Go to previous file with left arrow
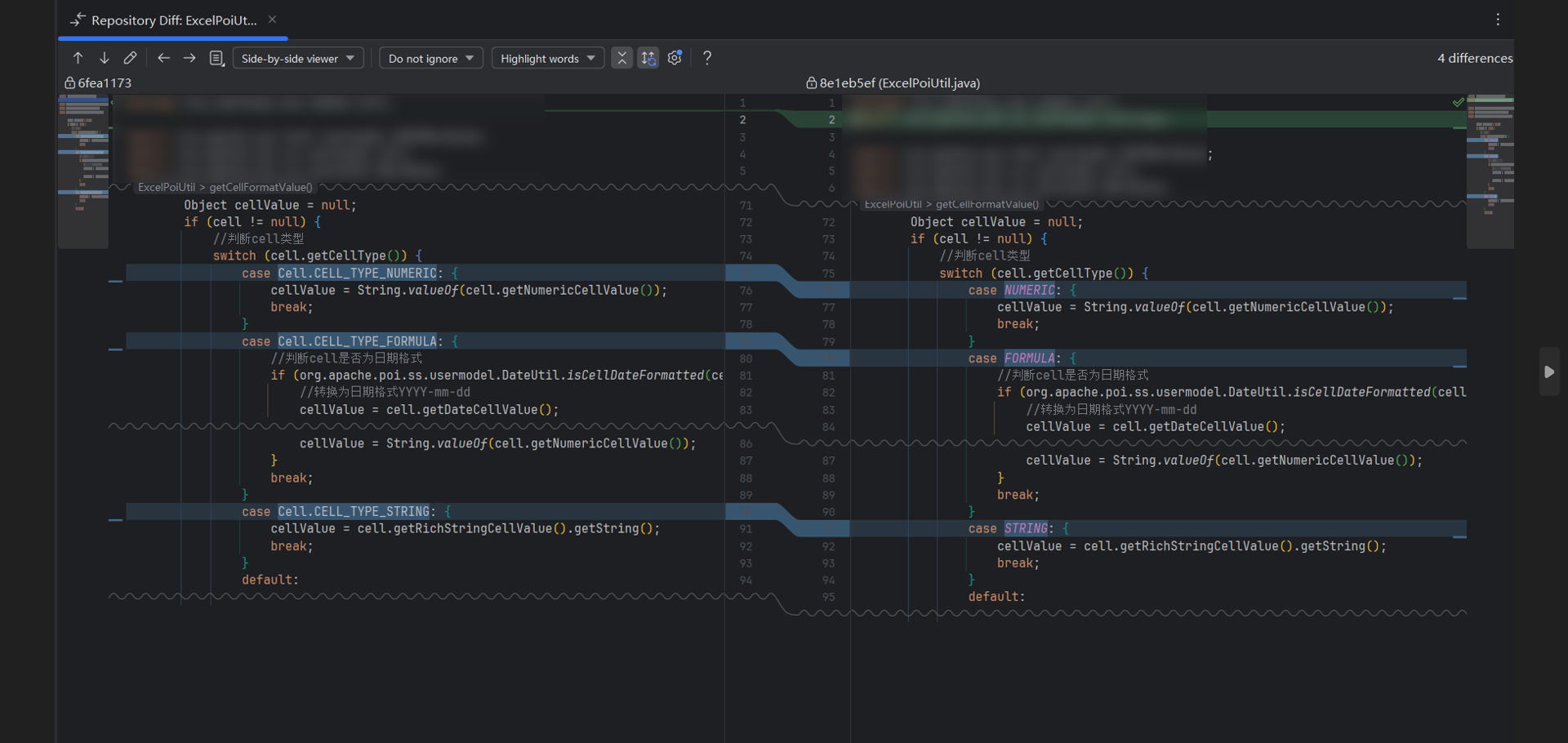The image size is (1568, 743). point(163,58)
